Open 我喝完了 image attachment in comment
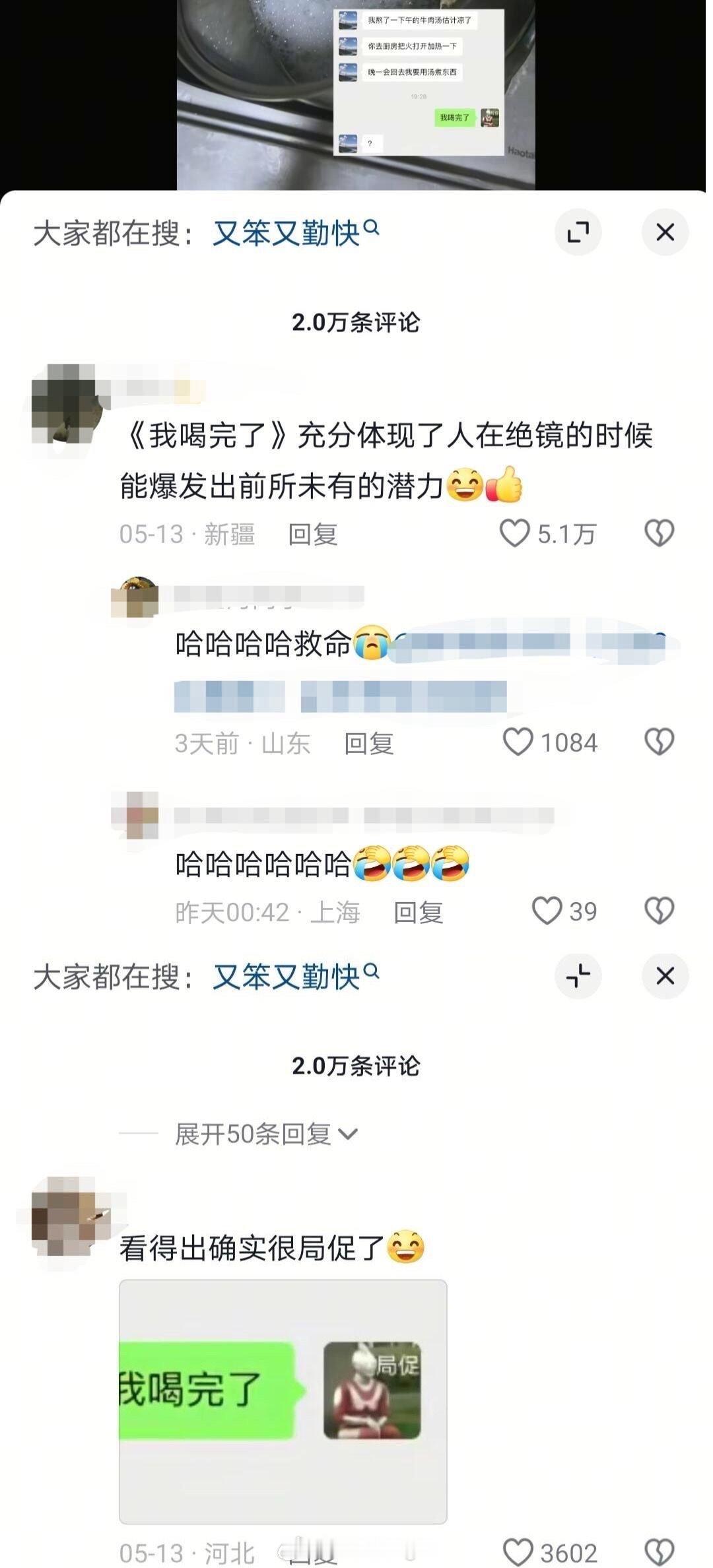 point(283,1402)
